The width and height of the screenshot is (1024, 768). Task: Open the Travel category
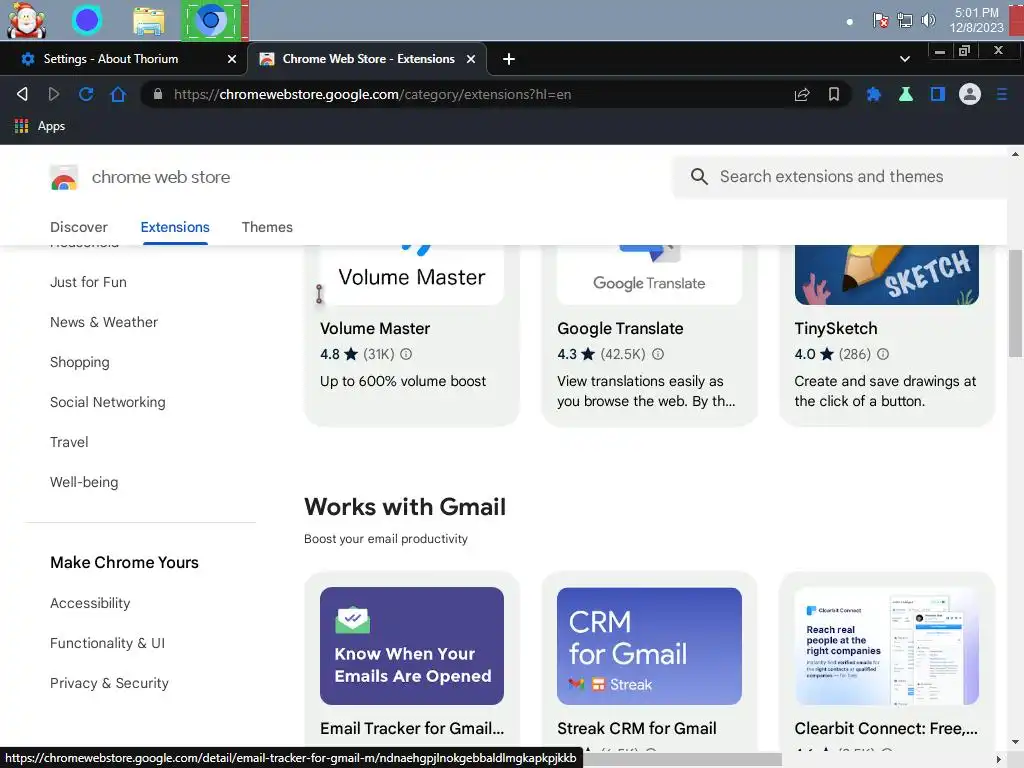[x=69, y=442]
